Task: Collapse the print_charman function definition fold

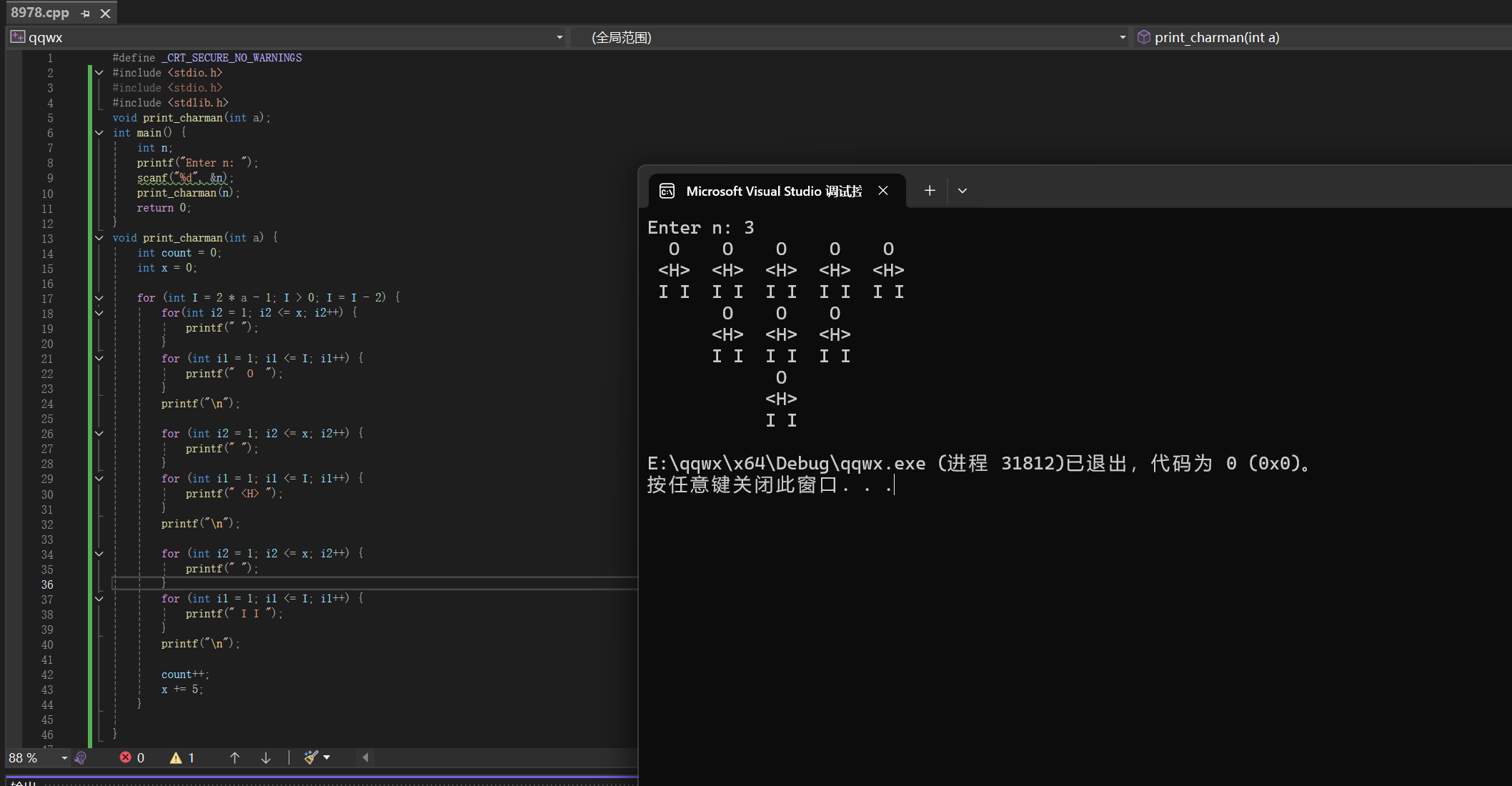Action: click(99, 238)
